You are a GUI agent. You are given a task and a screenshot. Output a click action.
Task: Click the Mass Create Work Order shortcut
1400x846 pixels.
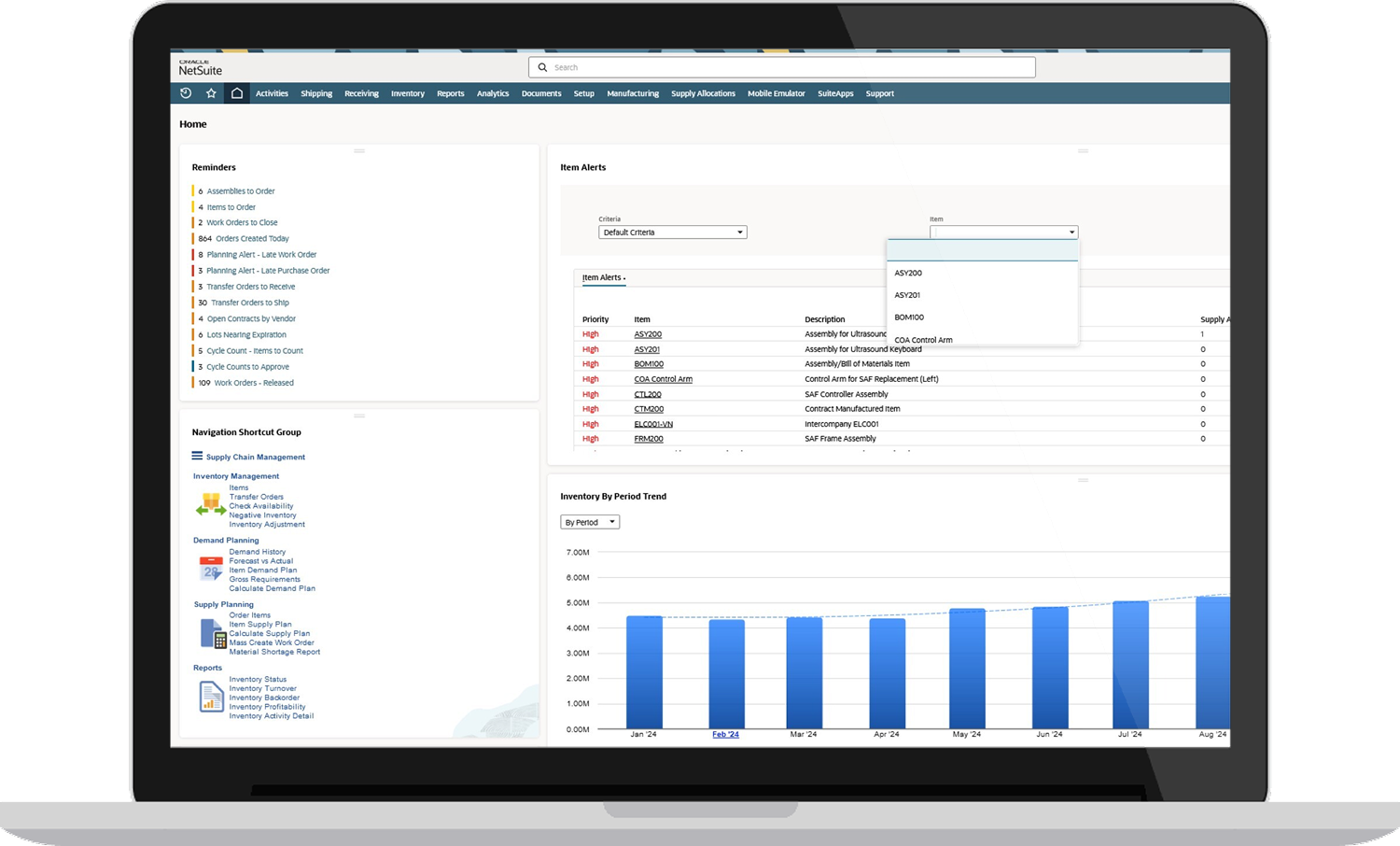pyautogui.click(x=272, y=642)
